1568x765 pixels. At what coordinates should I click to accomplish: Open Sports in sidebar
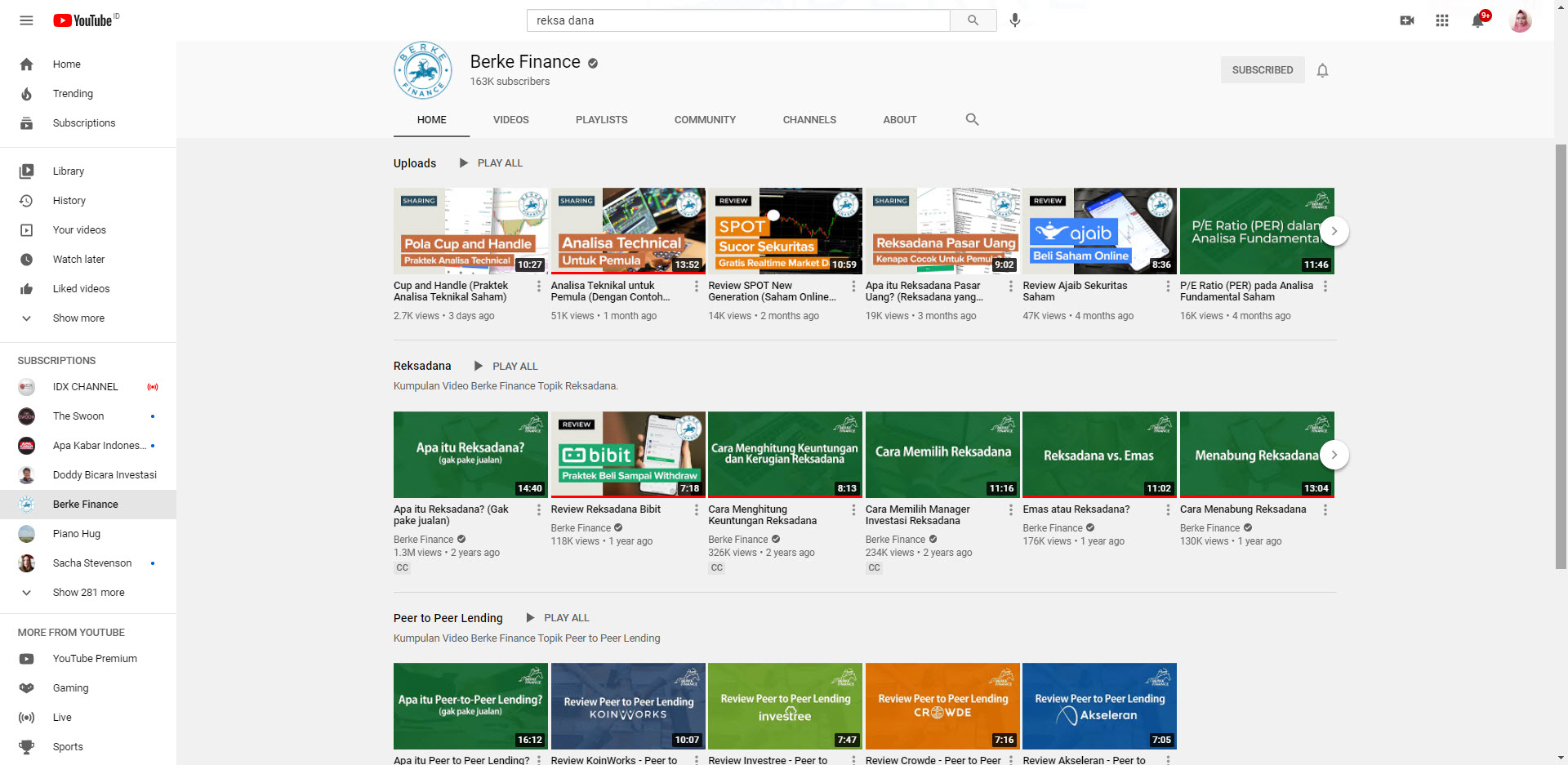pos(88,747)
